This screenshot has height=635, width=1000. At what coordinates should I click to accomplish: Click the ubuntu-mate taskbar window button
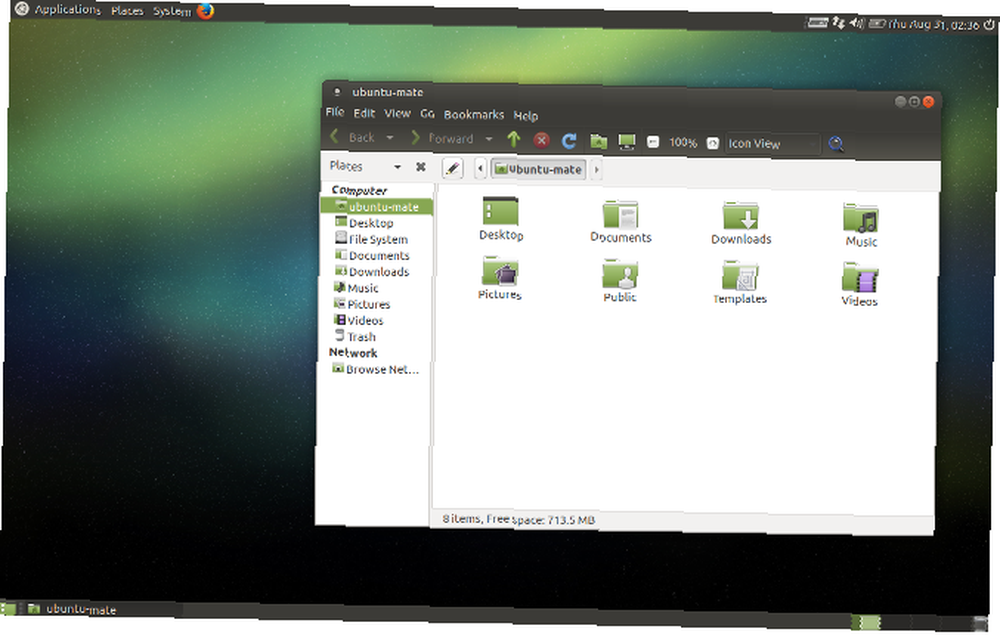tap(102, 609)
